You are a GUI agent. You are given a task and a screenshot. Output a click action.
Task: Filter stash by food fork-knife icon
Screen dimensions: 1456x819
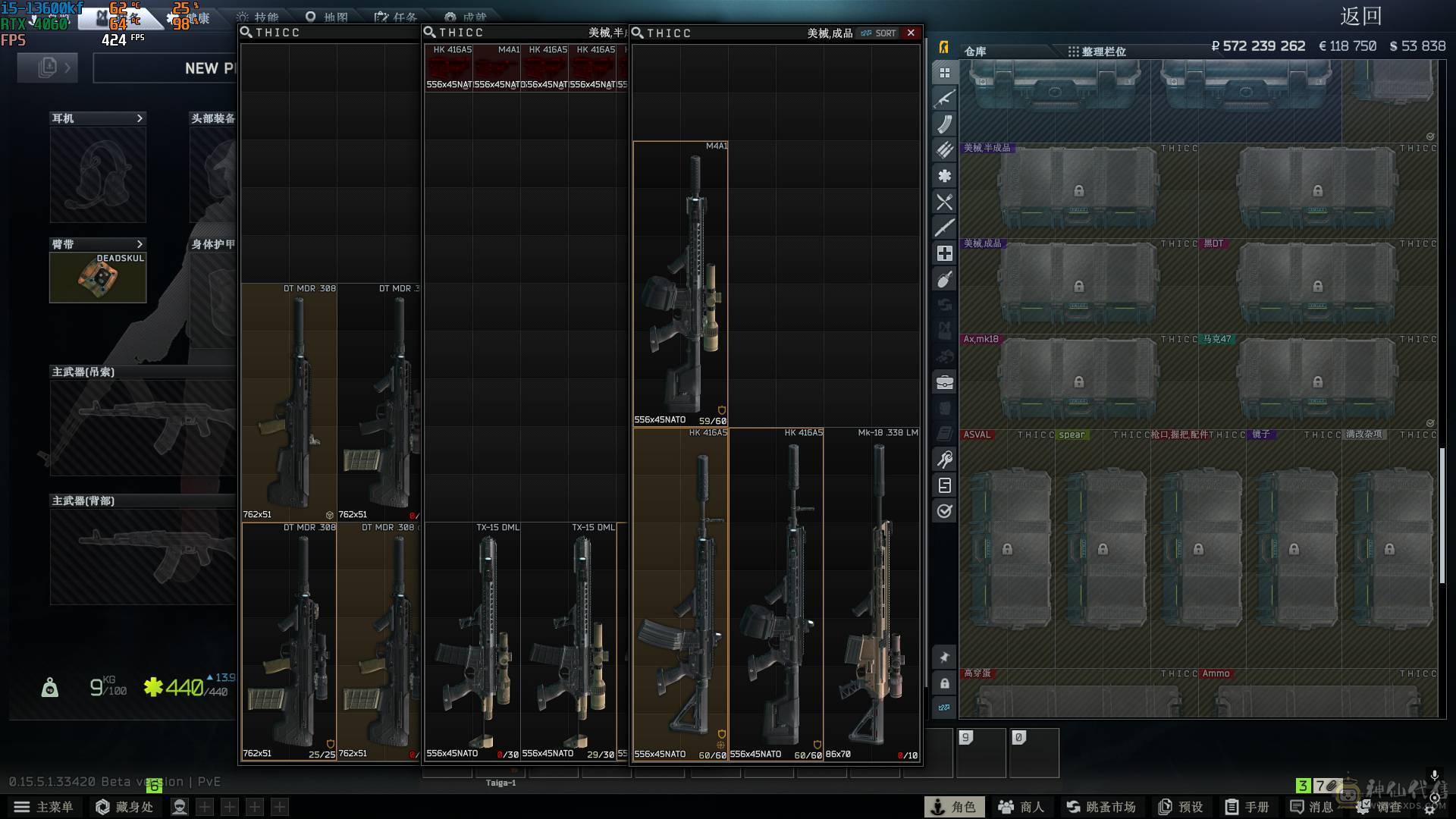pyautogui.click(x=944, y=202)
